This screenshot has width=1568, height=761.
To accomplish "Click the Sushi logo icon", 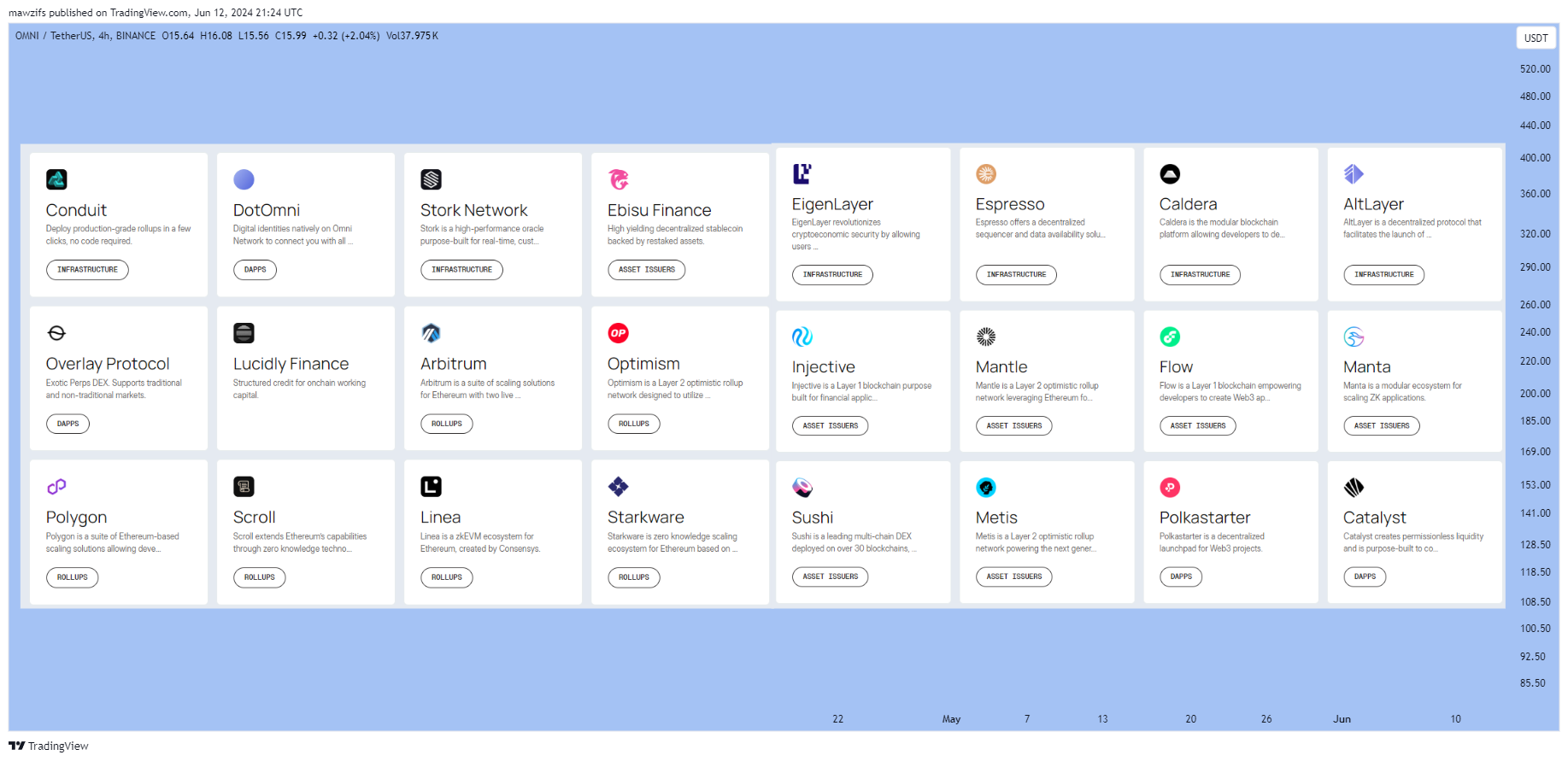I will (x=802, y=488).
